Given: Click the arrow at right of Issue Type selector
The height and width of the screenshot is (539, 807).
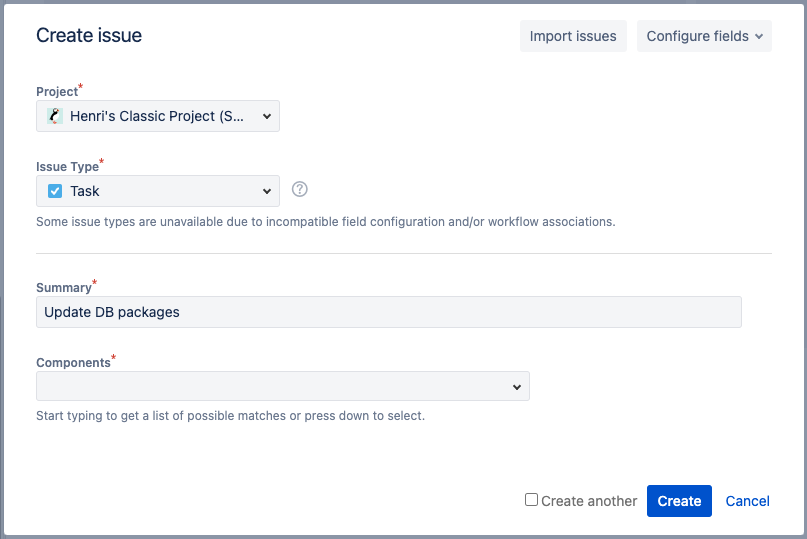Looking at the screenshot, I should pyautogui.click(x=267, y=191).
